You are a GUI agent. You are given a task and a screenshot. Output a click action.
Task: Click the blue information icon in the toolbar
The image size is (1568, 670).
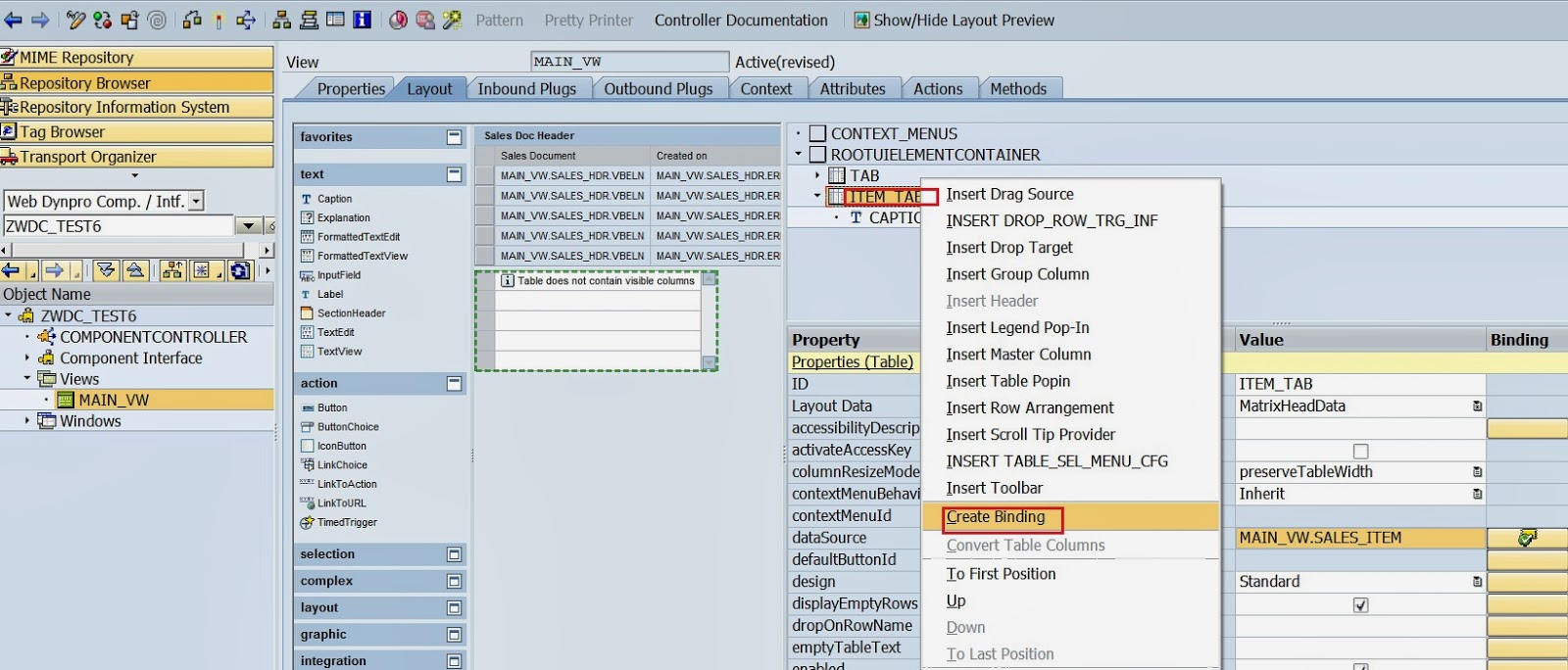362,20
